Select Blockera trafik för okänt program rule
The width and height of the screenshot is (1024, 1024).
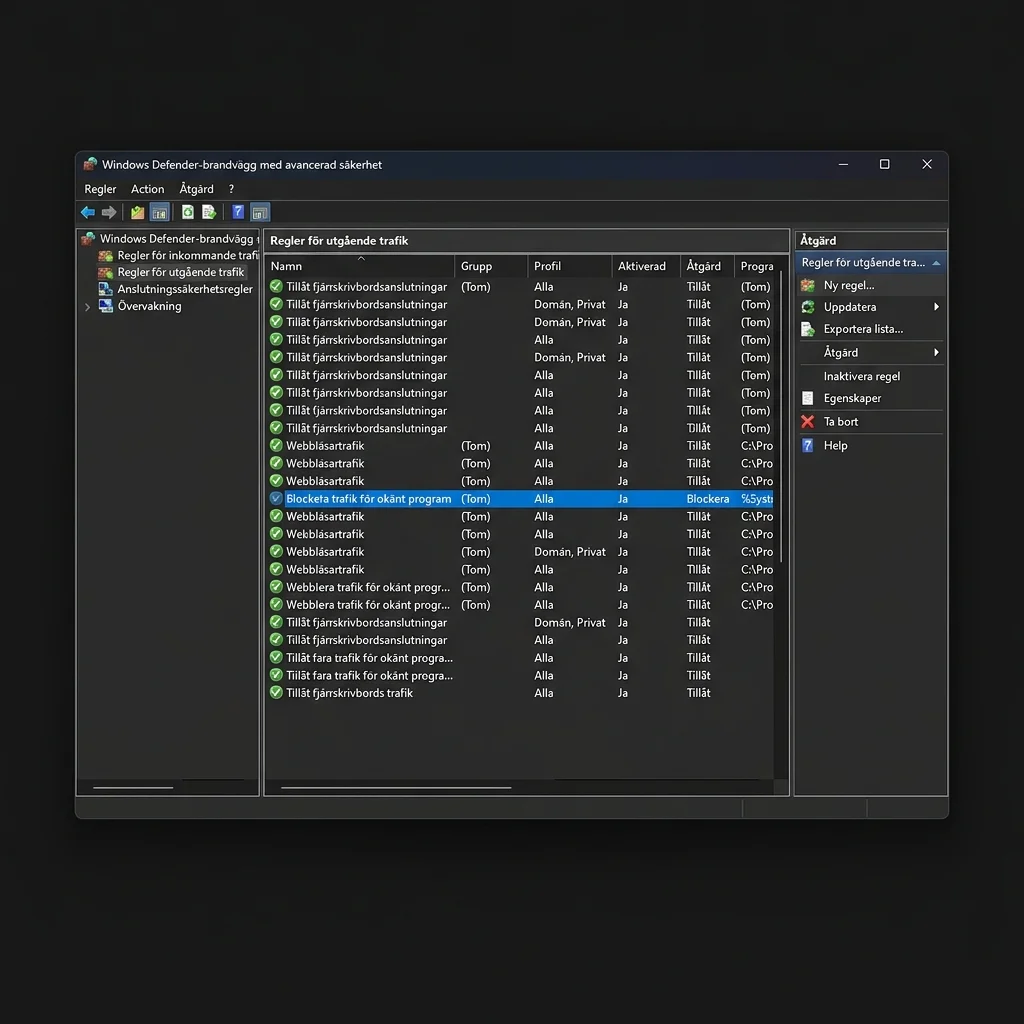[520, 499]
